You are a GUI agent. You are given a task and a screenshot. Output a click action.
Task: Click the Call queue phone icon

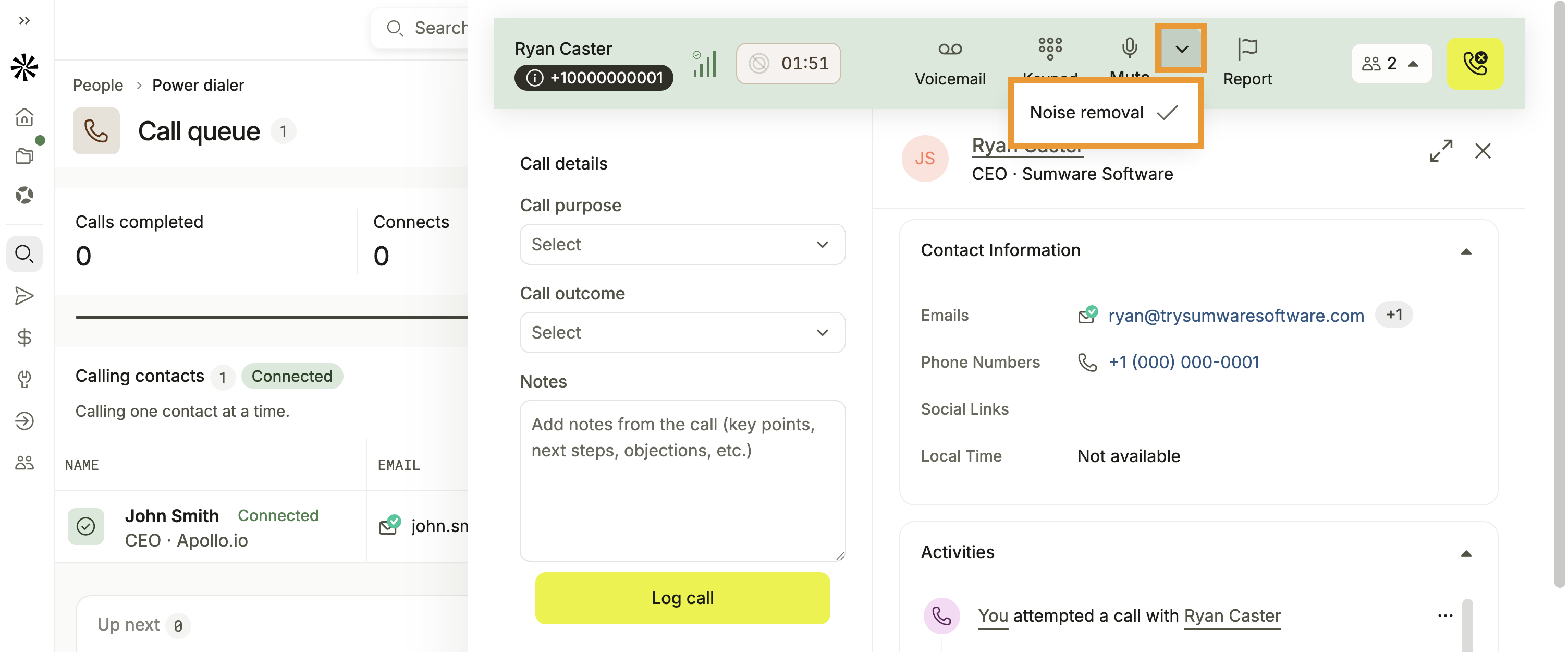click(x=96, y=131)
